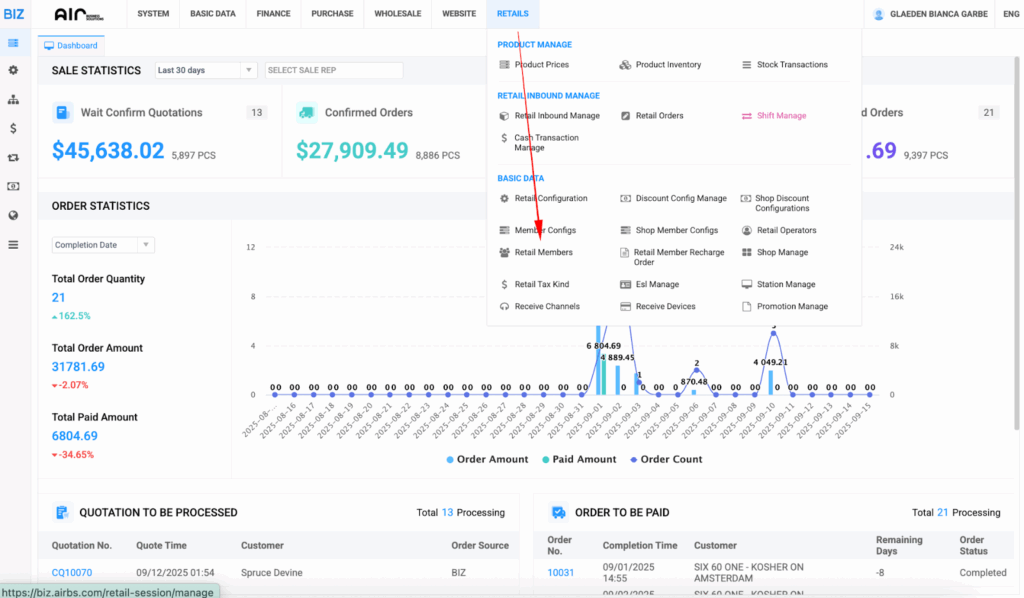The height and width of the screenshot is (598, 1024).
Task: Open quotation link CQ10070
Action: coord(72,573)
